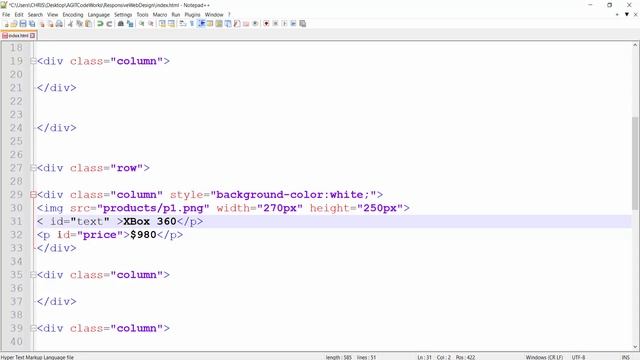Screen dimensions: 640x360
Task: Click scrollbar up arrow
Action: coord(635,45)
